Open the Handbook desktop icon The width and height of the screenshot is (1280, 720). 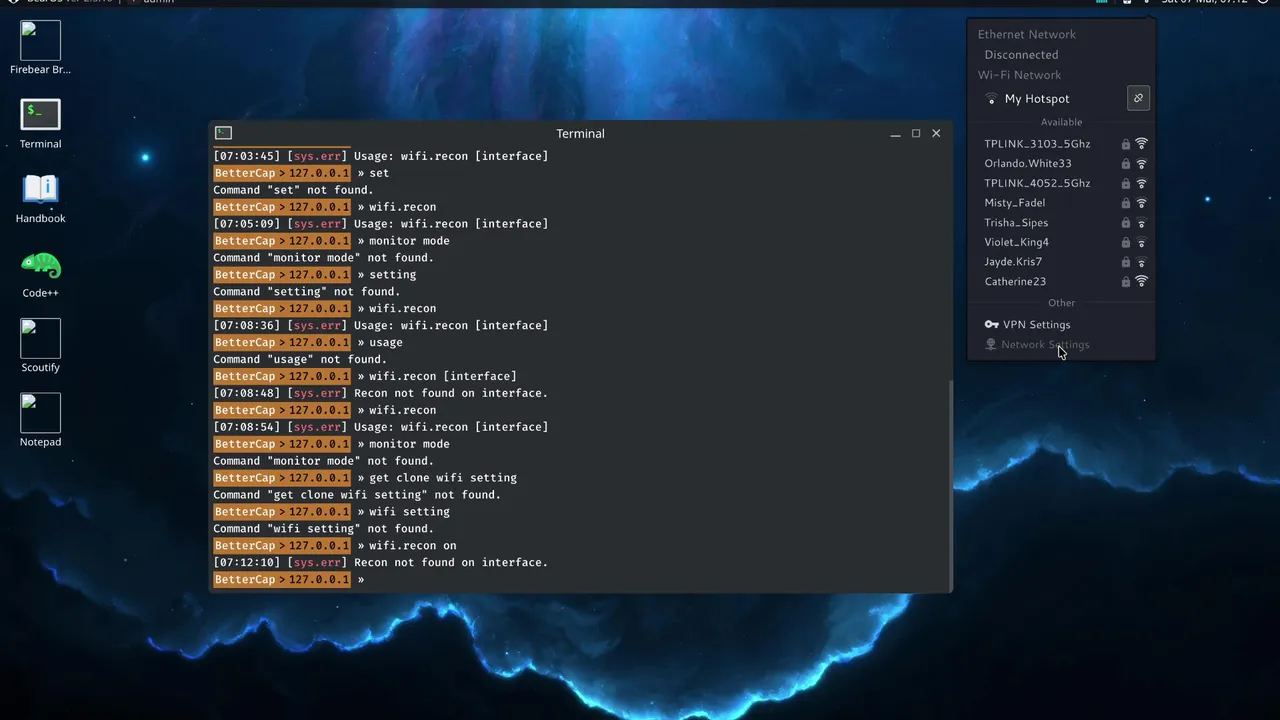pos(40,198)
